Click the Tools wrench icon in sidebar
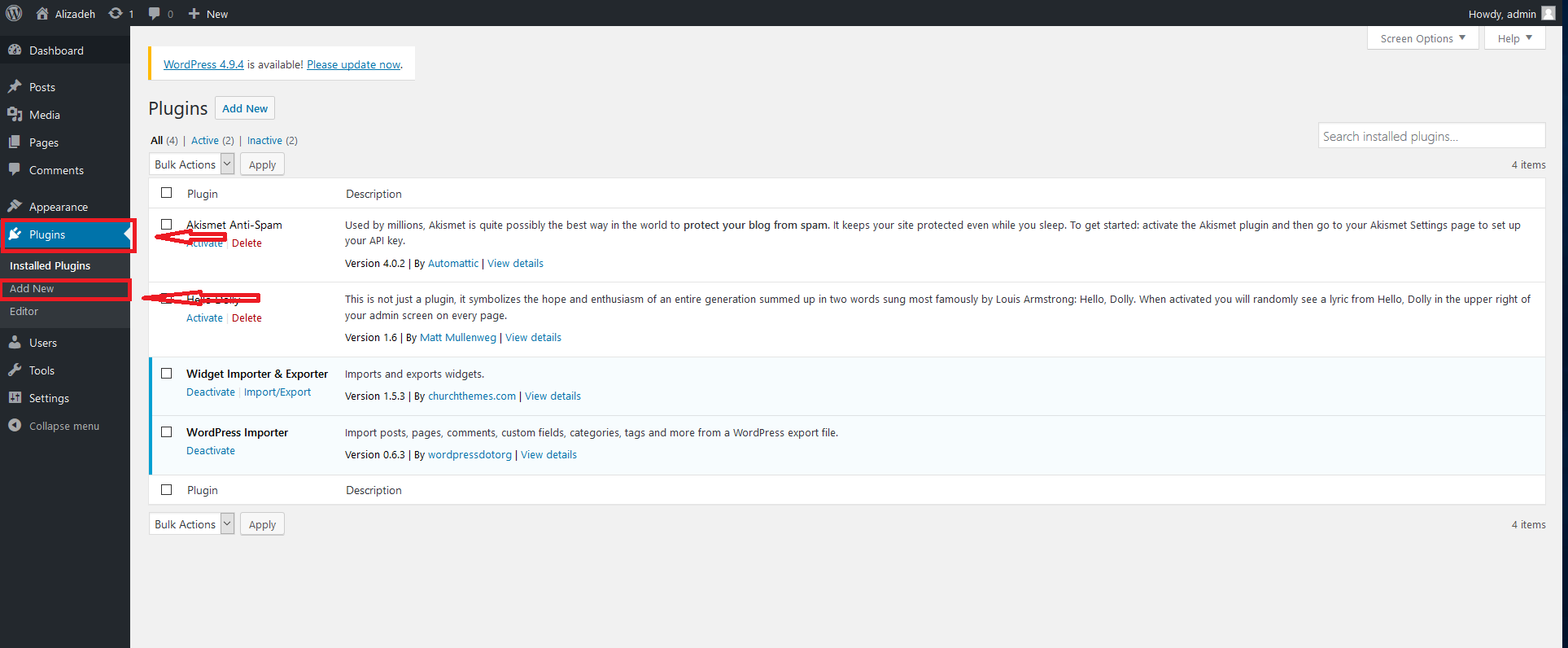This screenshot has height=648, width=1568. [15, 370]
